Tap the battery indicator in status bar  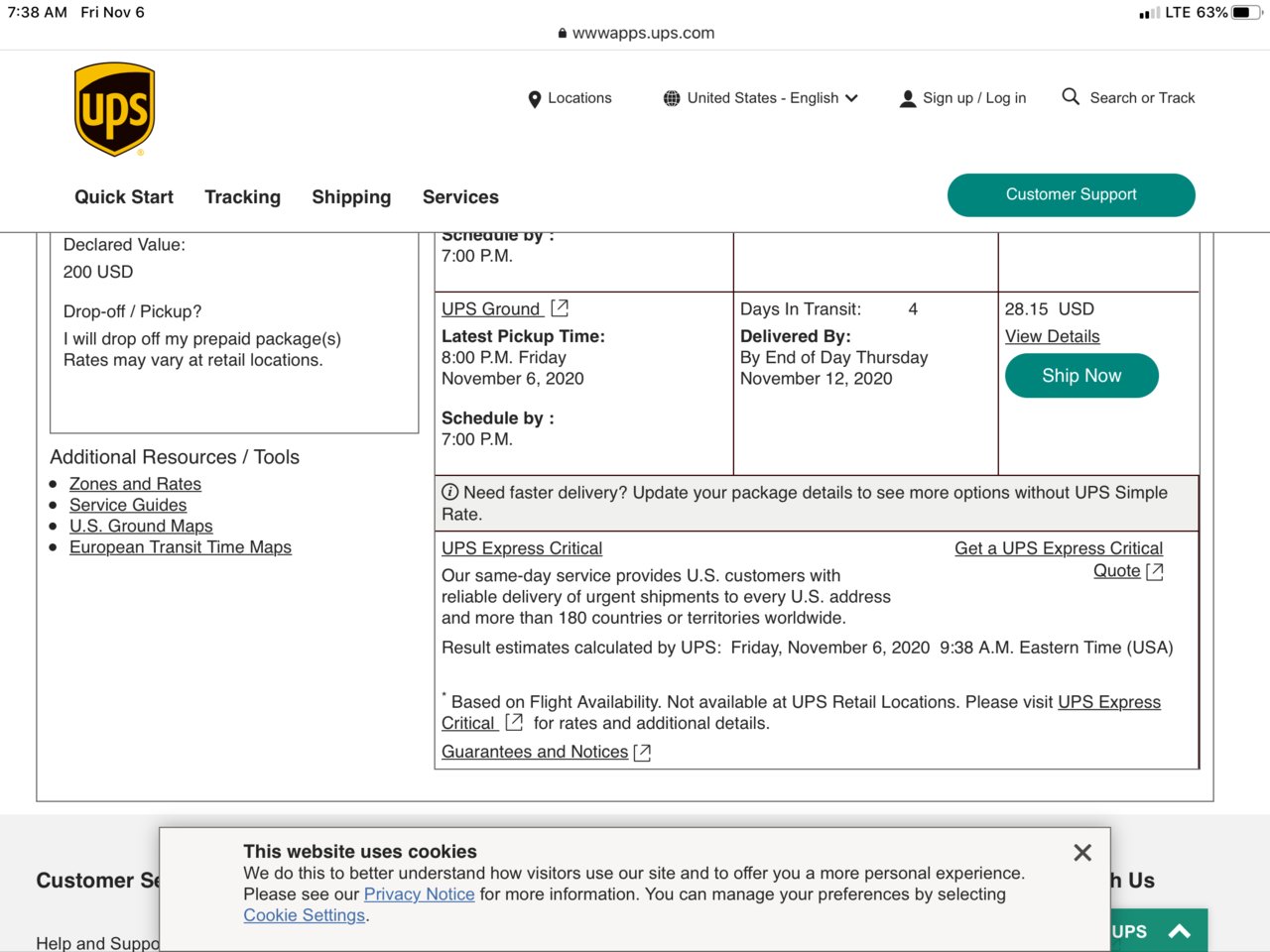[1247, 13]
